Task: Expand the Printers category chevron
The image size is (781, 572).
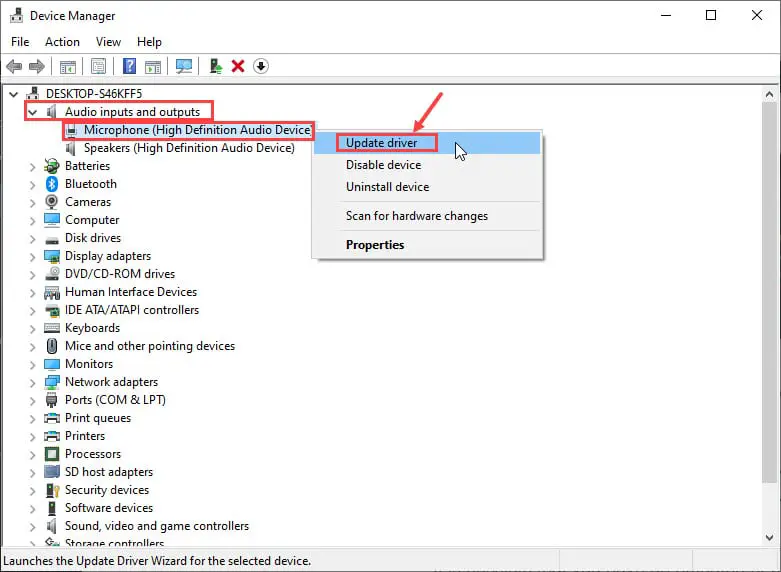Action: pos(32,436)
